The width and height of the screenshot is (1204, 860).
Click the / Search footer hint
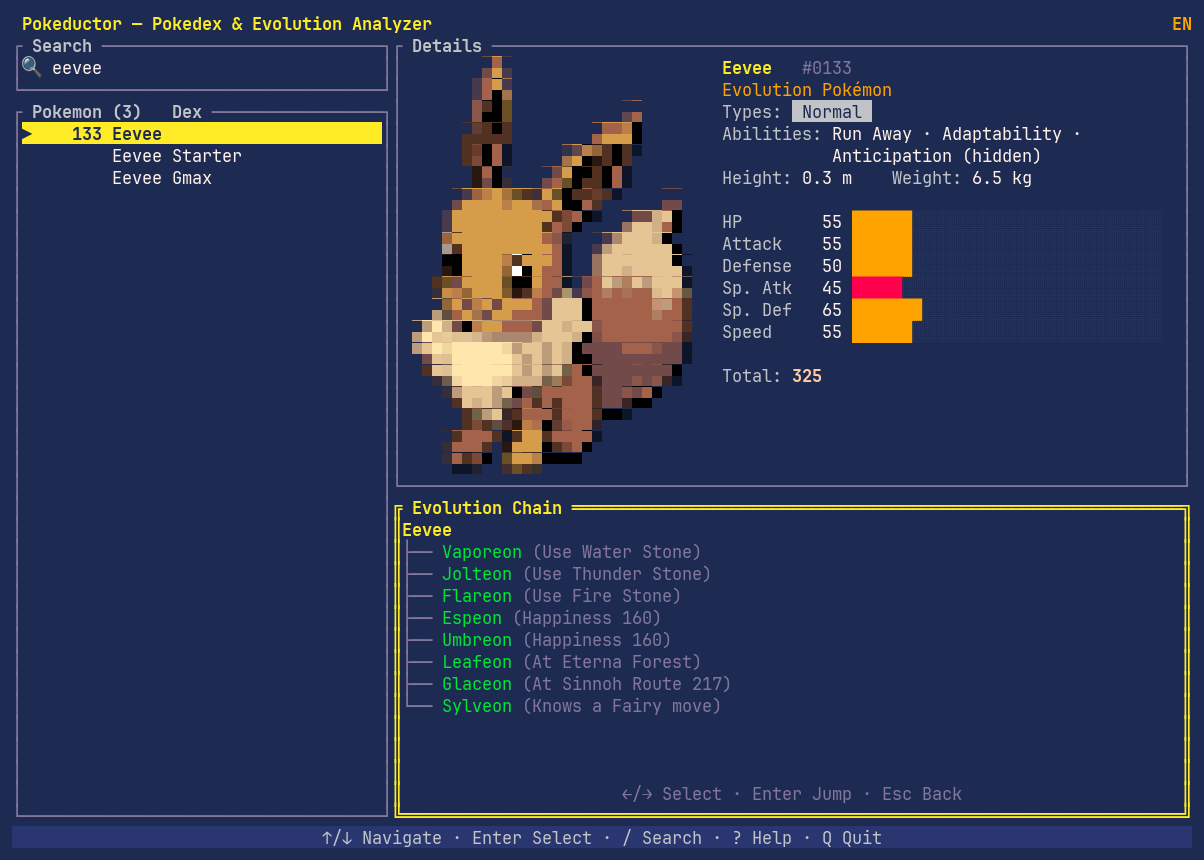click(x=662, y=838)
